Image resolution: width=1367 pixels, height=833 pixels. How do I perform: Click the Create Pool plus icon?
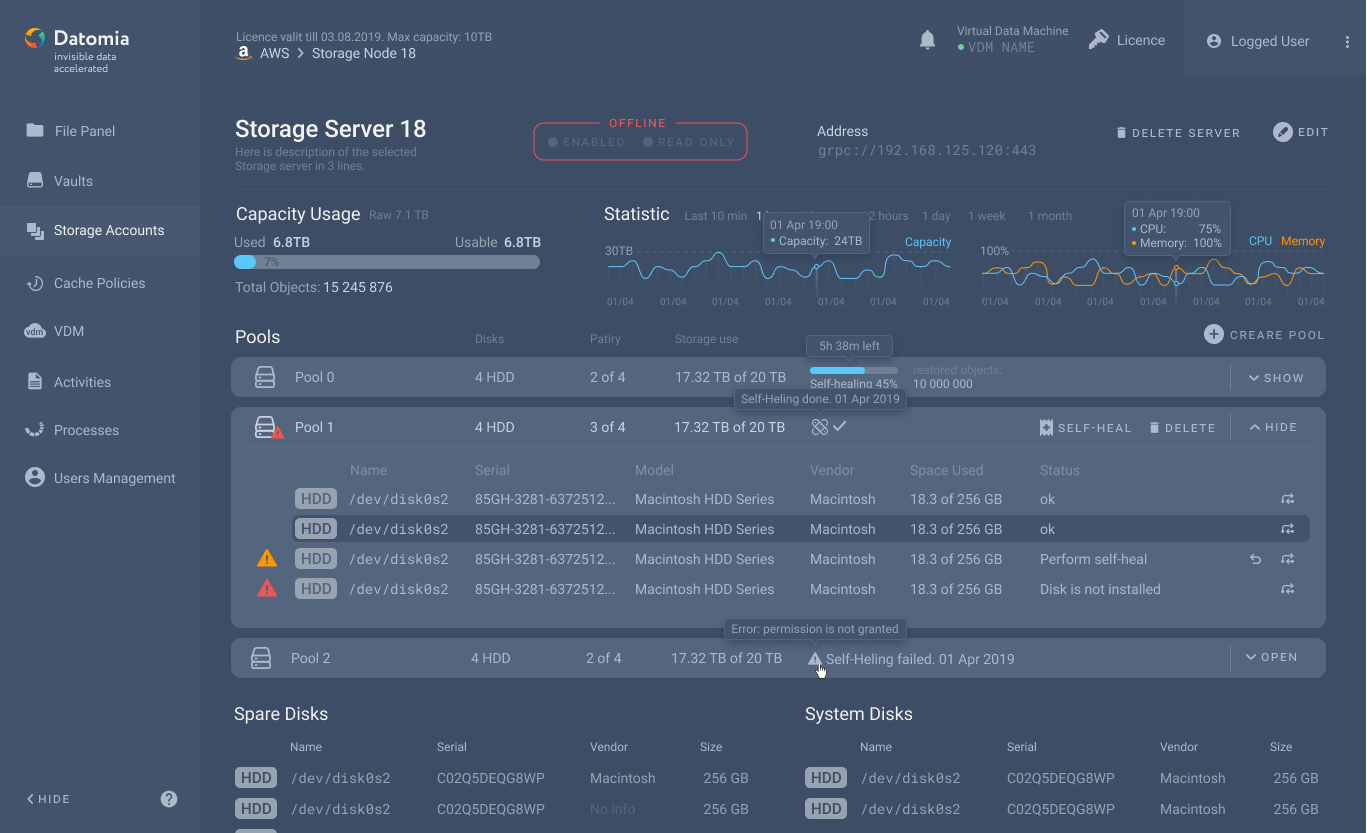1213,335
